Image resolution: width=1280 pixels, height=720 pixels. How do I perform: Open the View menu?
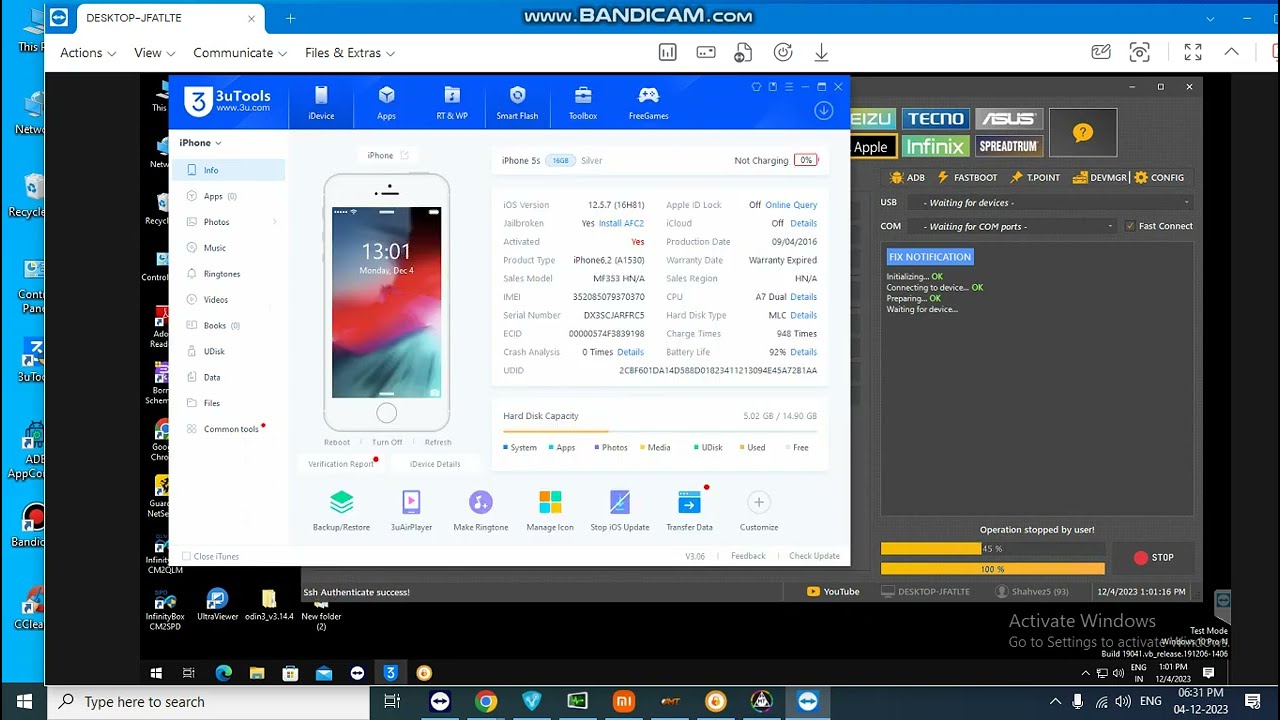click(x=155, y=53)
